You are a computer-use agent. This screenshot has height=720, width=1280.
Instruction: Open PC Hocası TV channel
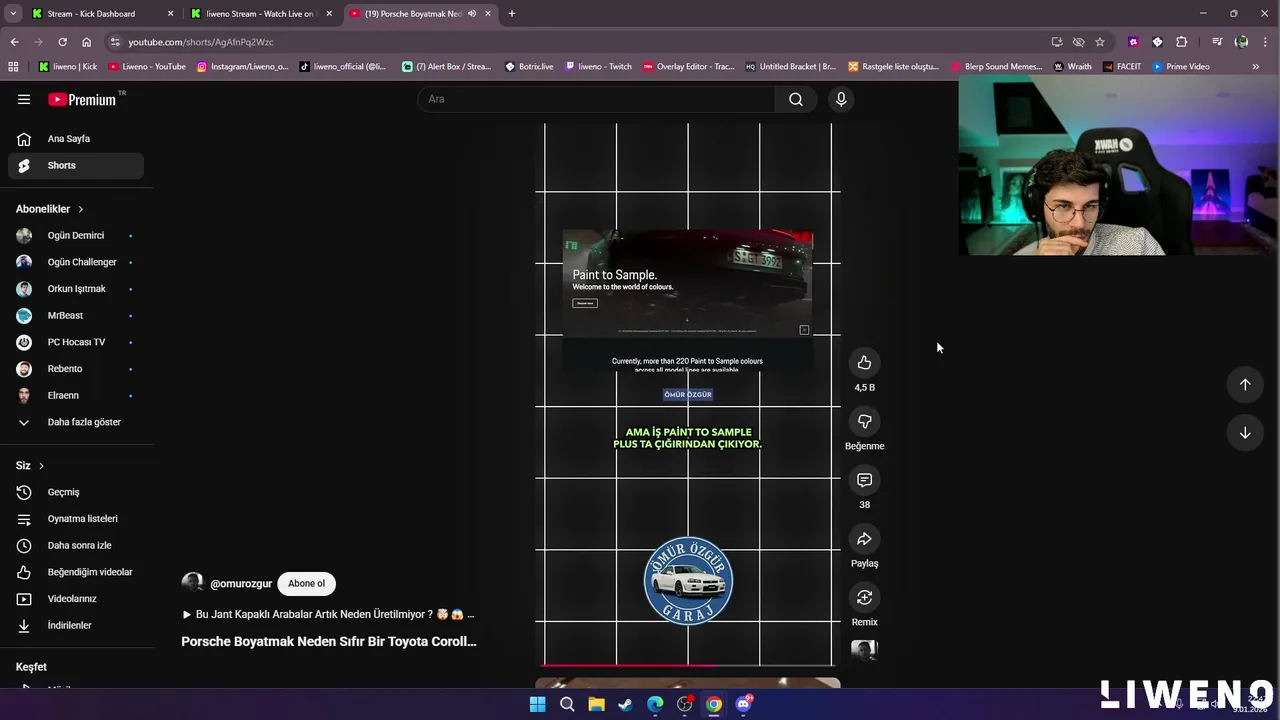point(76,342)
